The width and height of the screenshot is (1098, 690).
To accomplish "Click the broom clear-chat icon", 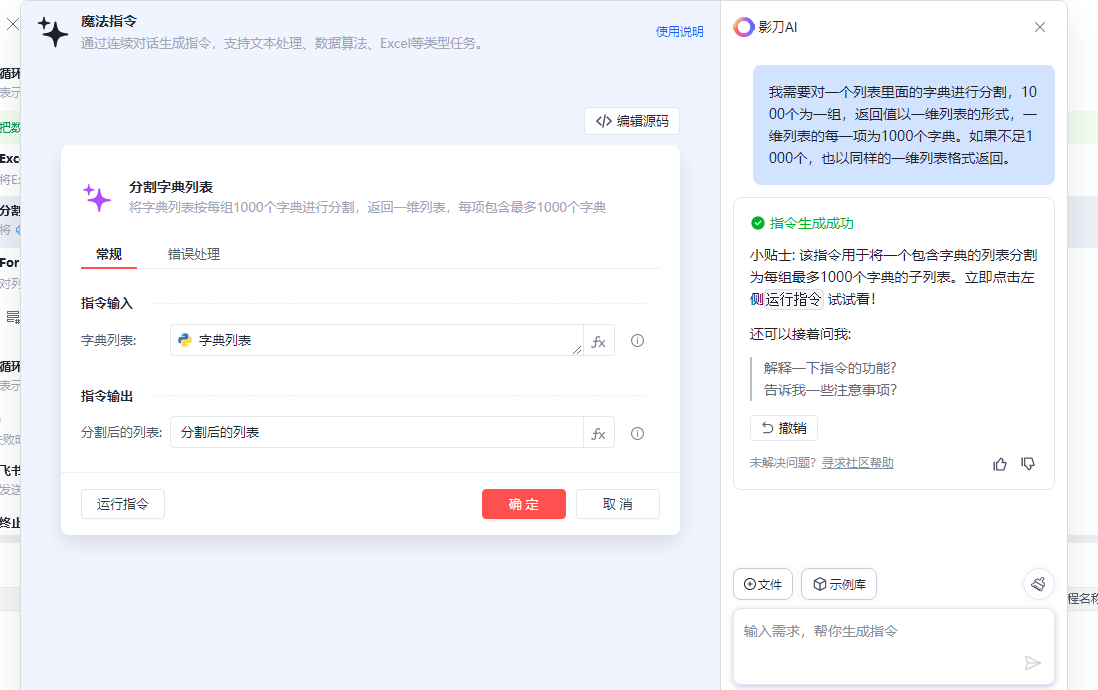I will pos(1039,584).
